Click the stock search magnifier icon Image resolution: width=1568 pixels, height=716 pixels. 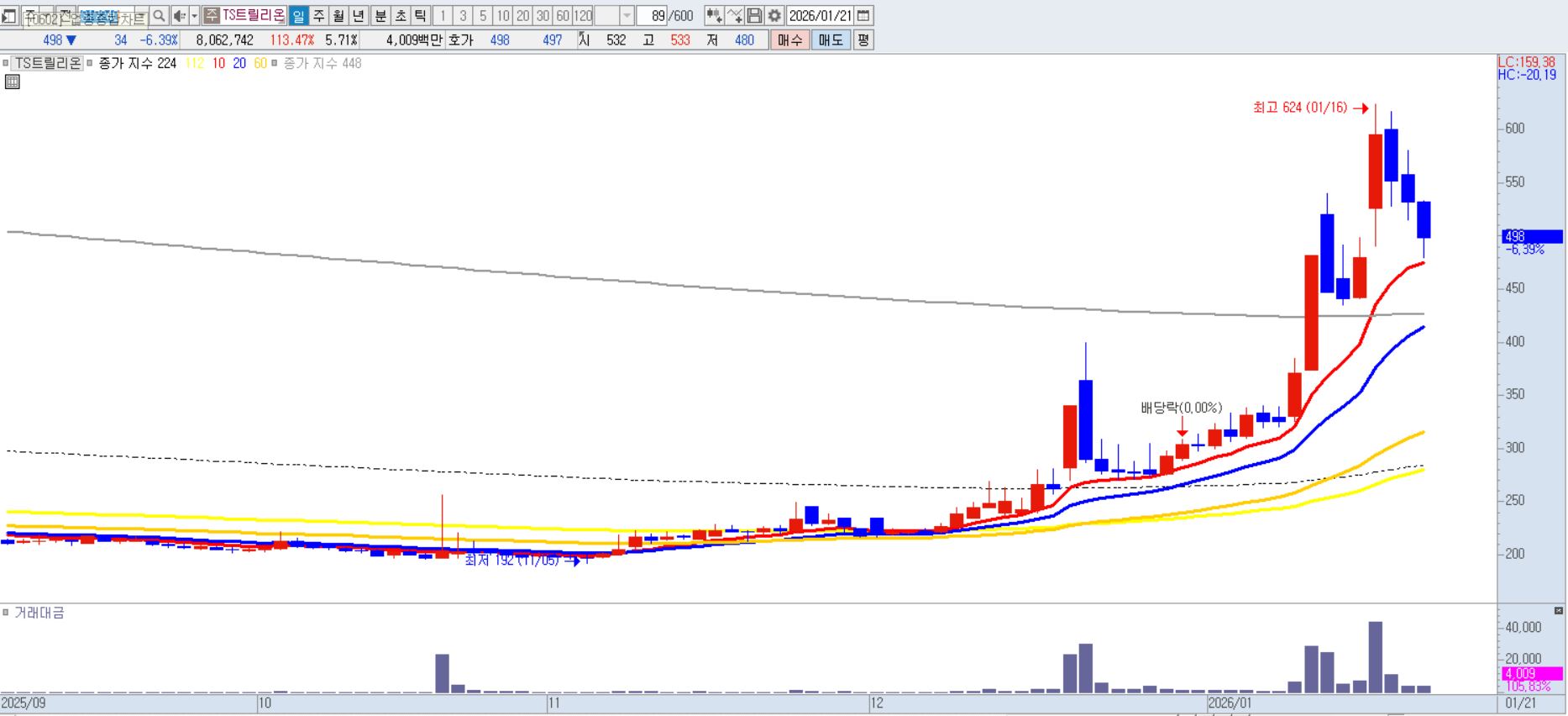[159, 16]
